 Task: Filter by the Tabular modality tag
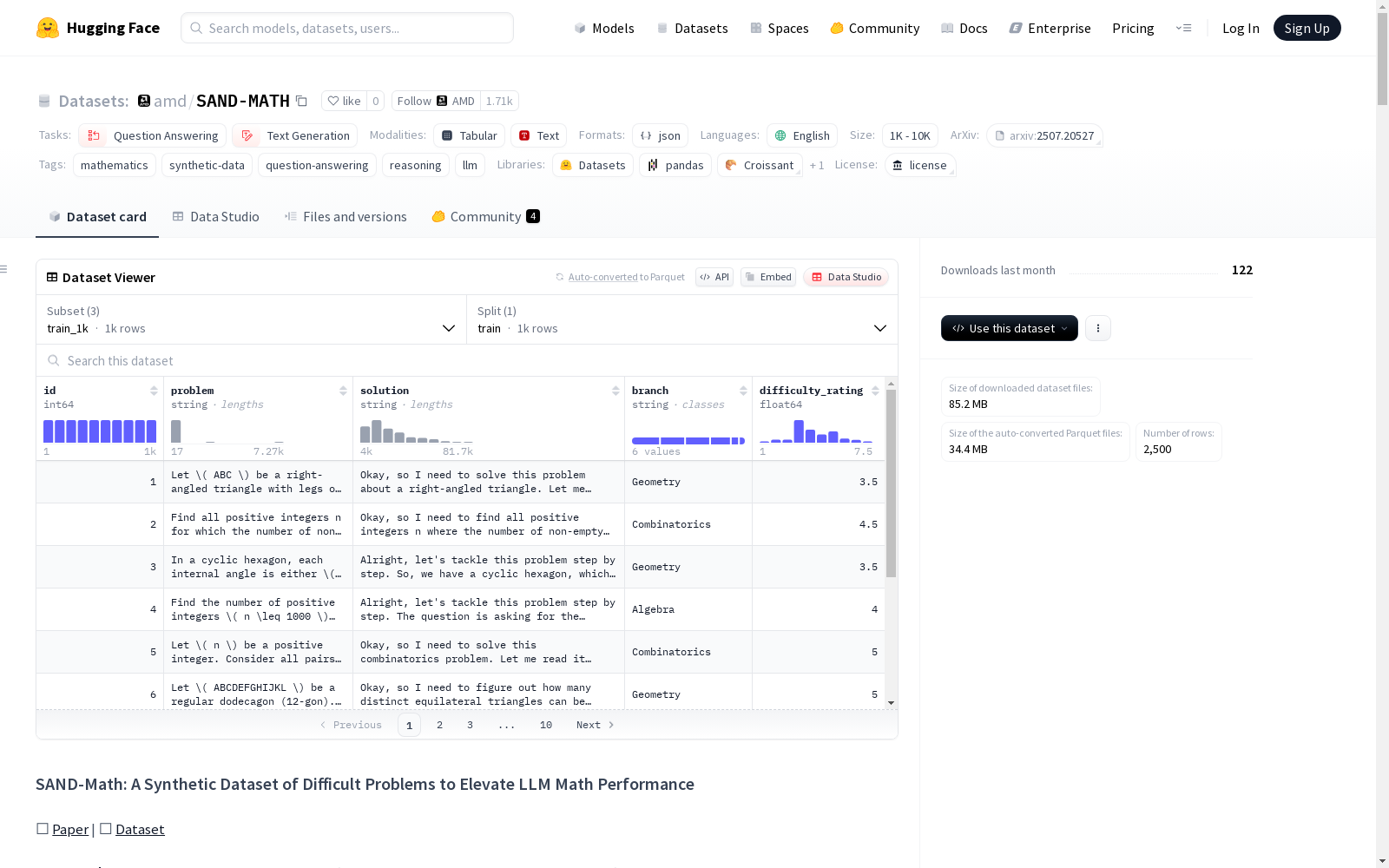pyautogui.click(x=470, y=135)
